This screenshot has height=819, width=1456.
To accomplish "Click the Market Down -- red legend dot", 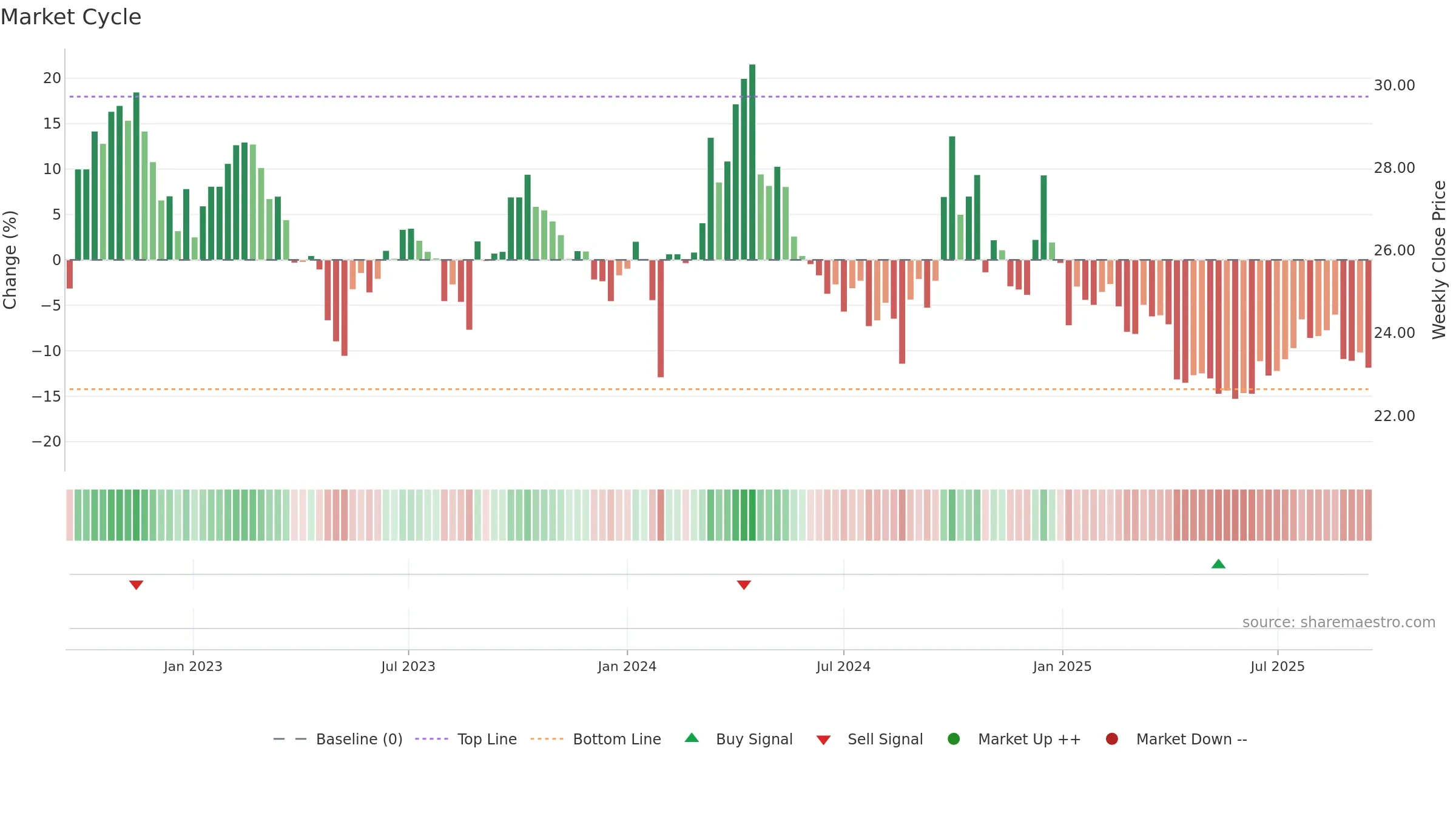I will point(1112,739).
